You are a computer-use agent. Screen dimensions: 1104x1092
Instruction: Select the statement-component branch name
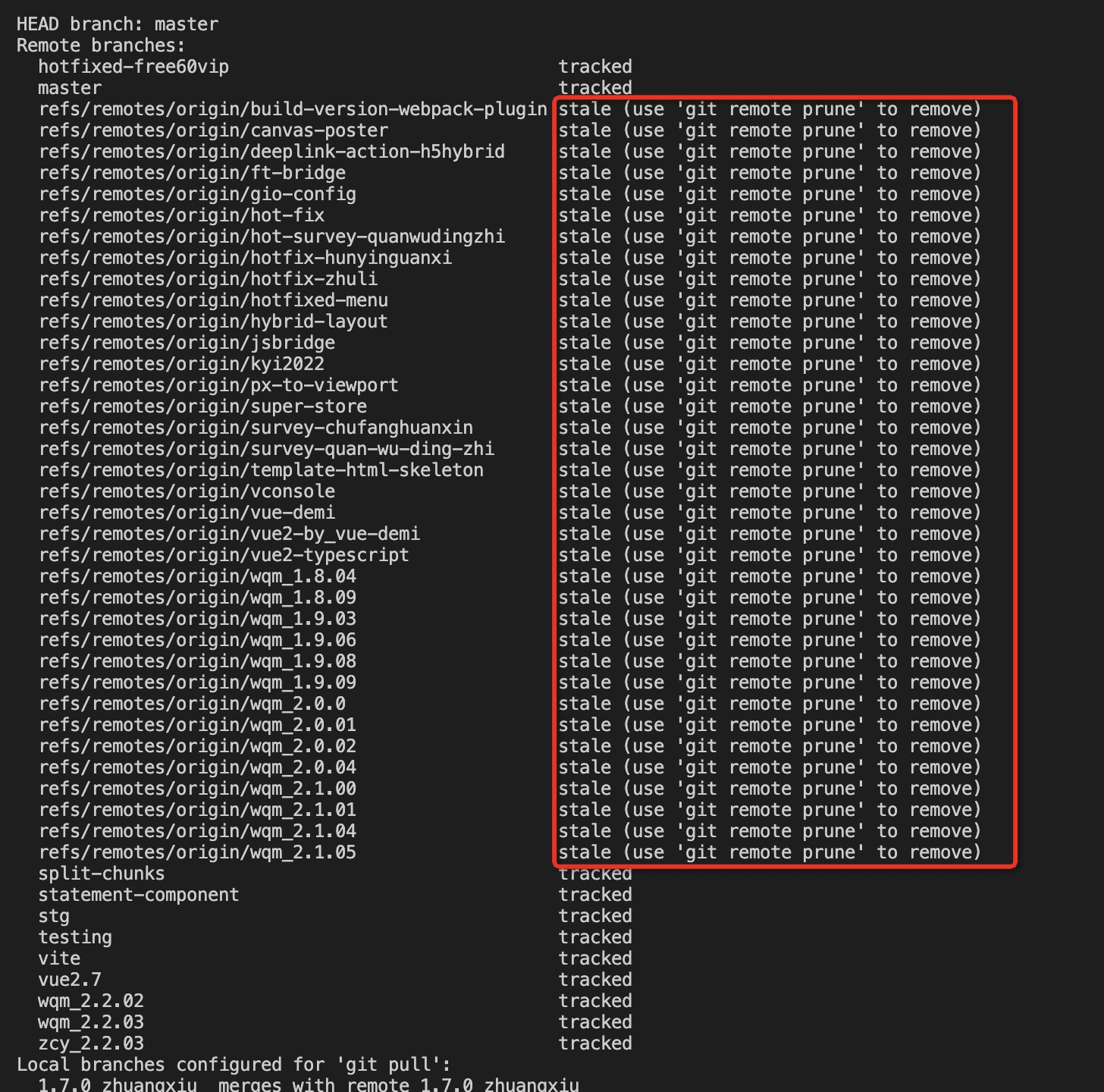[139, 895]
